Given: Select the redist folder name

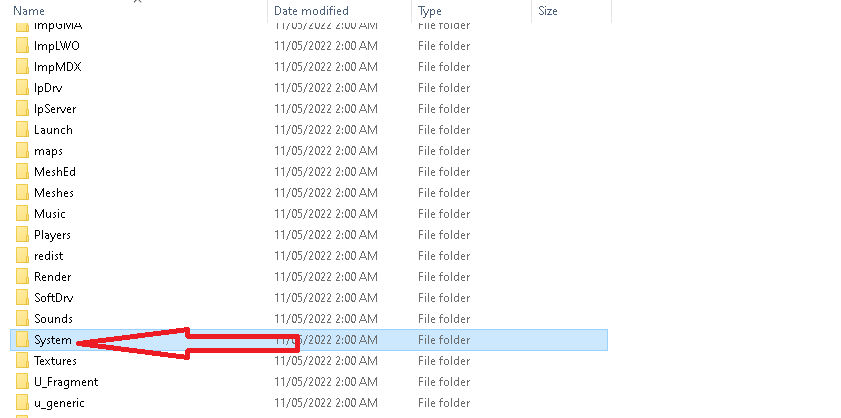Looking at the screenshot, I should [x=48, y=256].
